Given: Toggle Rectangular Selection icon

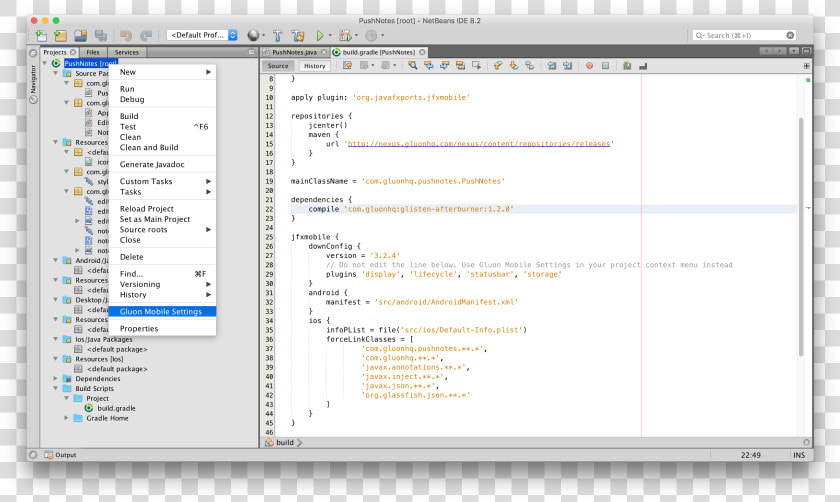Looking at the screenshot, I should pyautogui.click(x=476, y=65).
